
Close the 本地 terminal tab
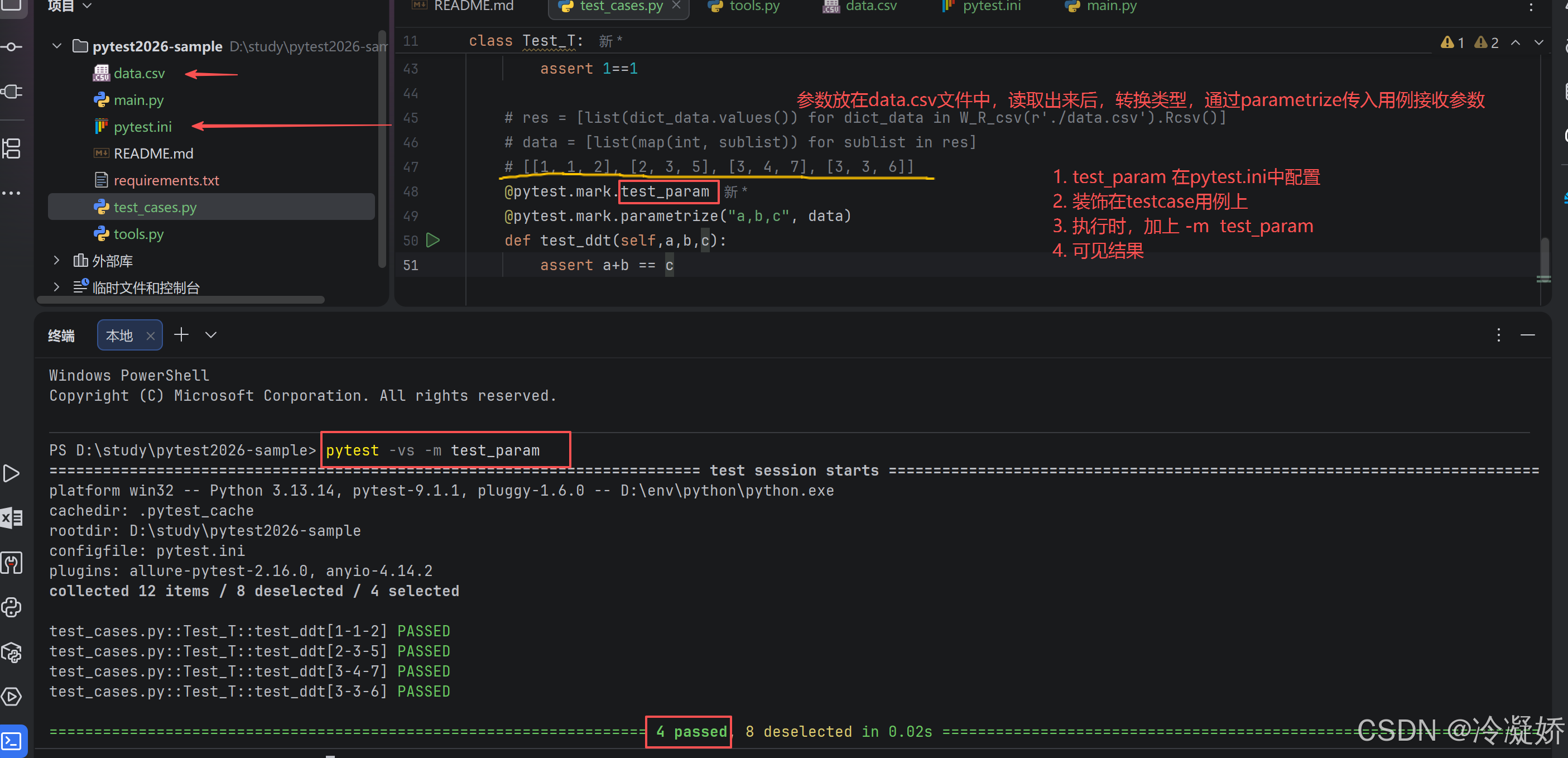(150, 335)
